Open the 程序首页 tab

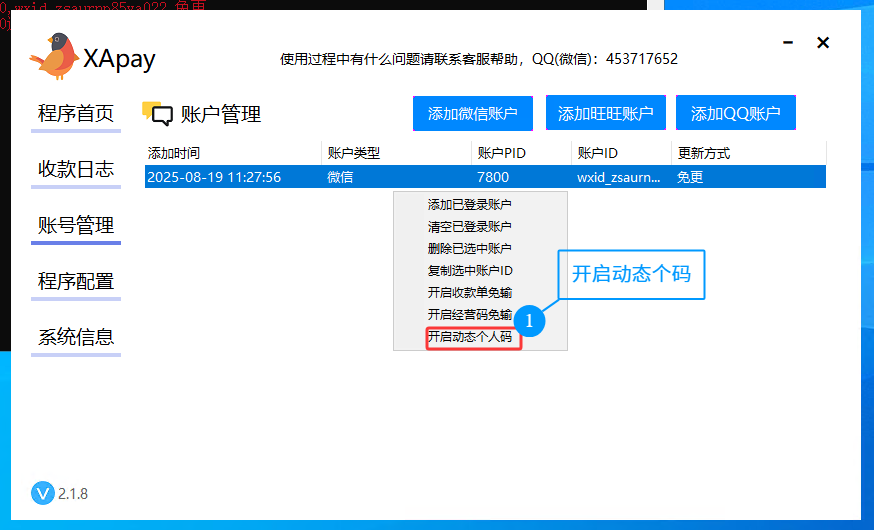76,114
